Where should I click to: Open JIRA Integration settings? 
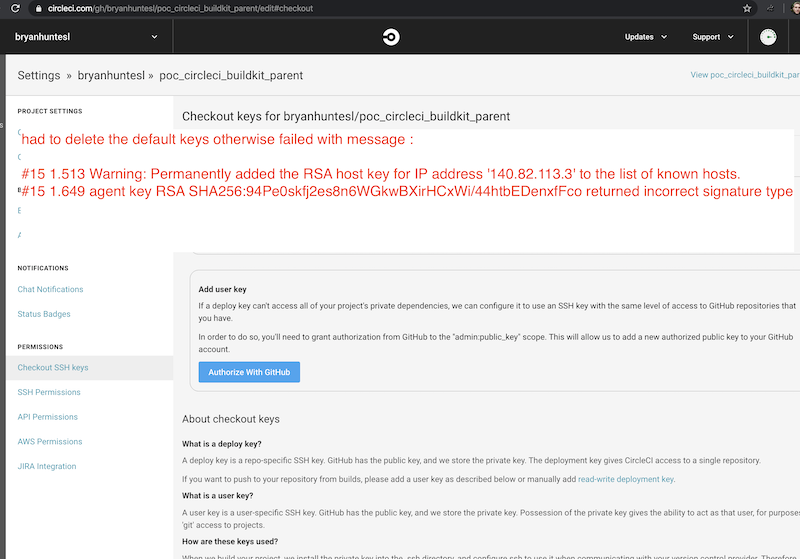click(47, 466)
